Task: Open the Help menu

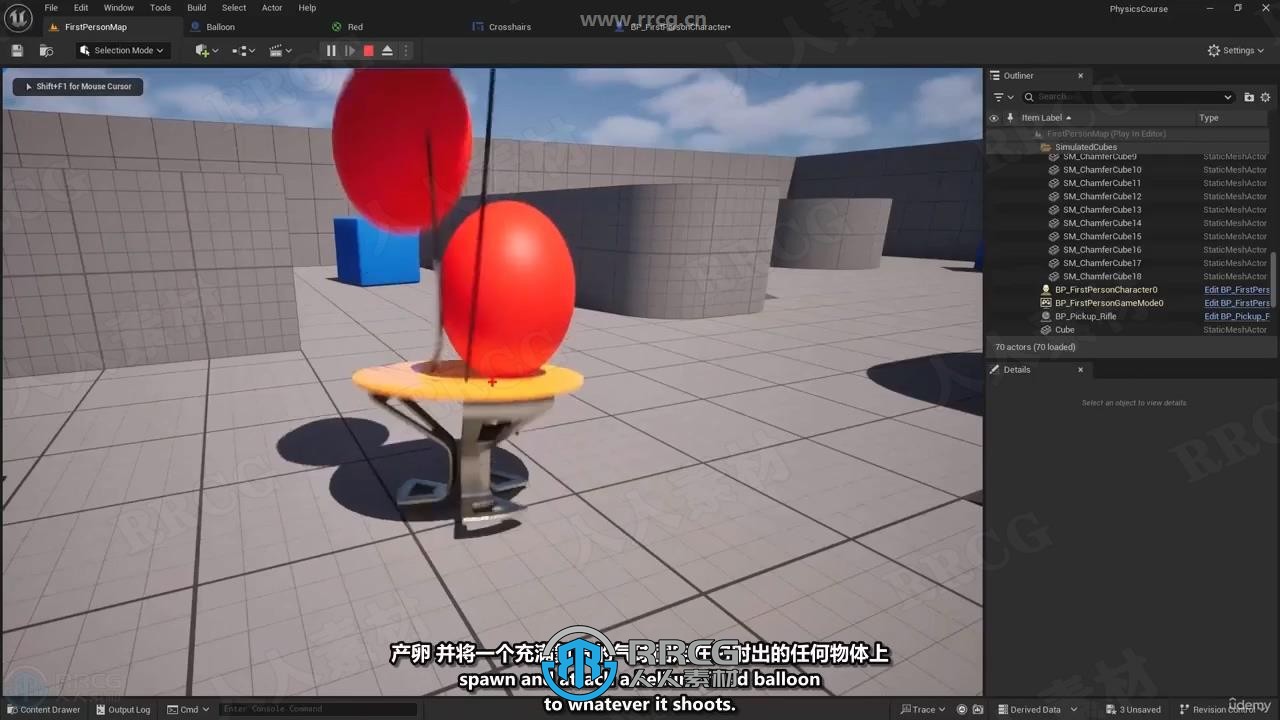Action: (307, 7)
